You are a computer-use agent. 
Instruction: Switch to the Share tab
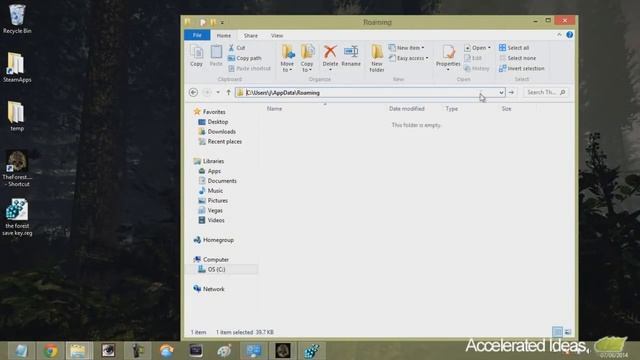(251, 36)
